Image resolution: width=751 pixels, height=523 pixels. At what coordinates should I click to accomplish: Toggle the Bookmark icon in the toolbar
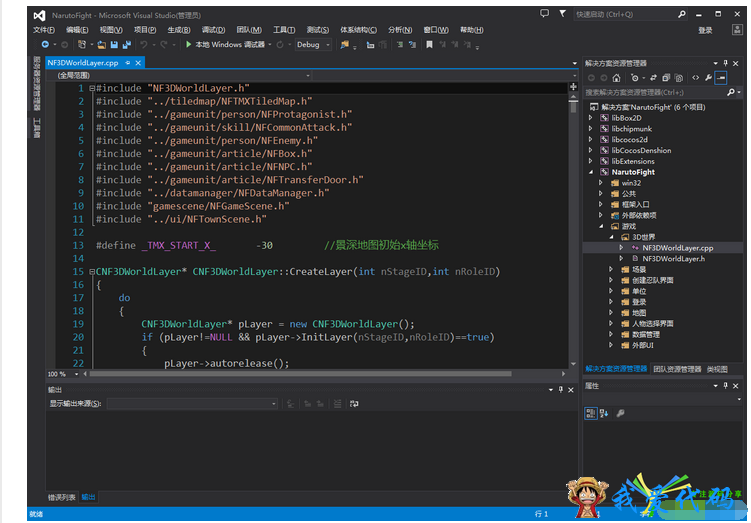[x=429, y=45]
